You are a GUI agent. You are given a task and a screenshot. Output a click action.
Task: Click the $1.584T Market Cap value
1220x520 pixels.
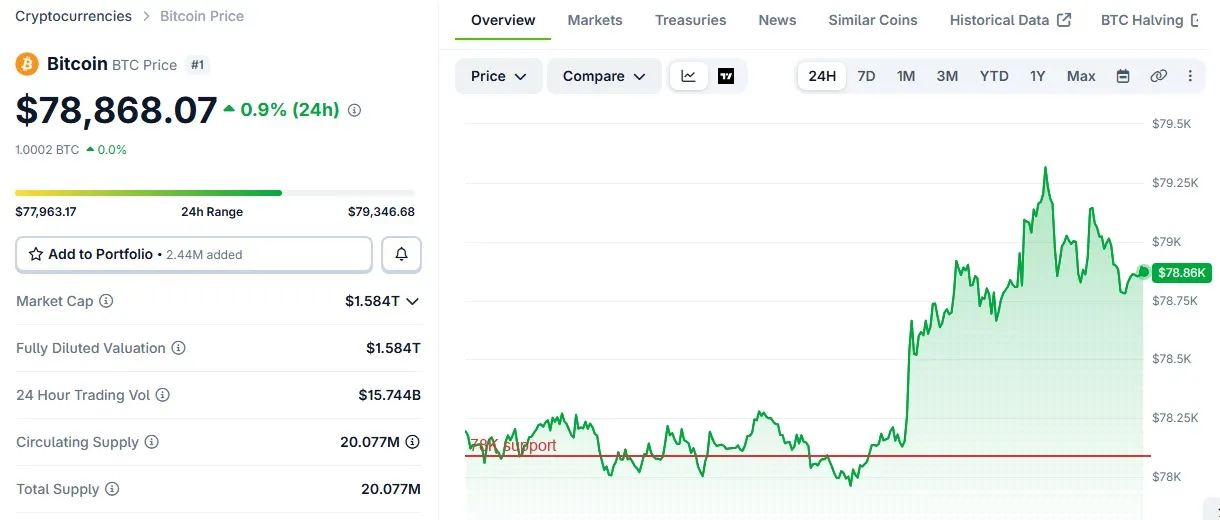(372, 301)
